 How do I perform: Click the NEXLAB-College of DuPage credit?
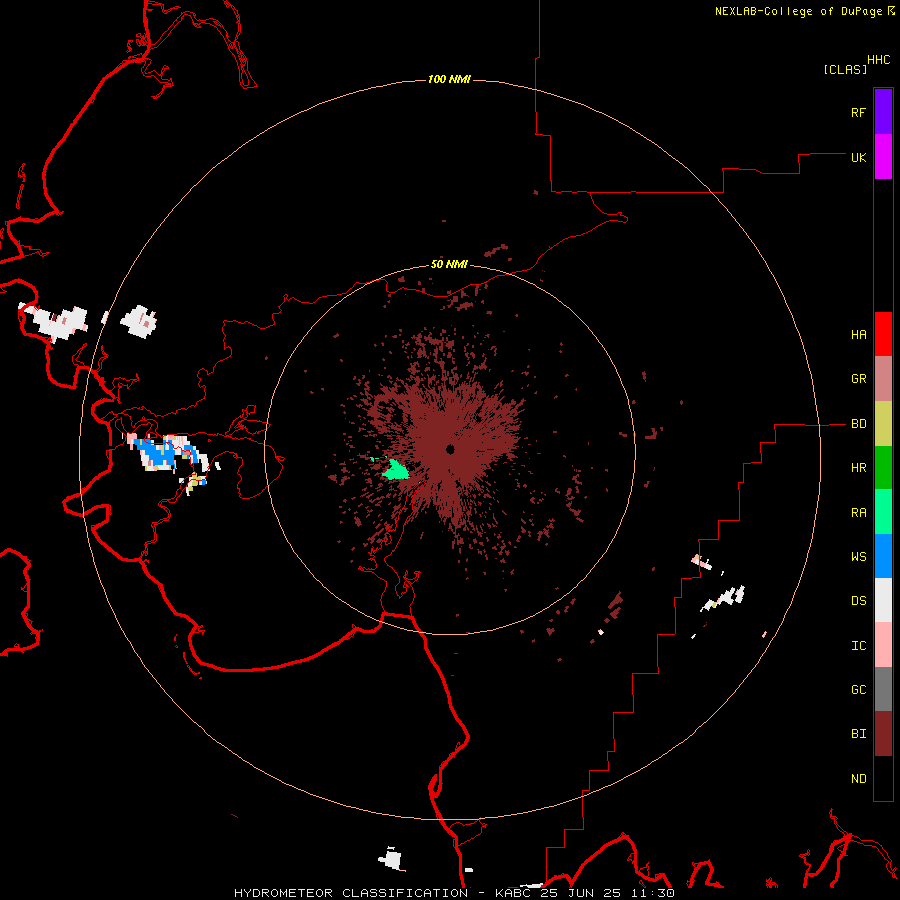point(798,11)
